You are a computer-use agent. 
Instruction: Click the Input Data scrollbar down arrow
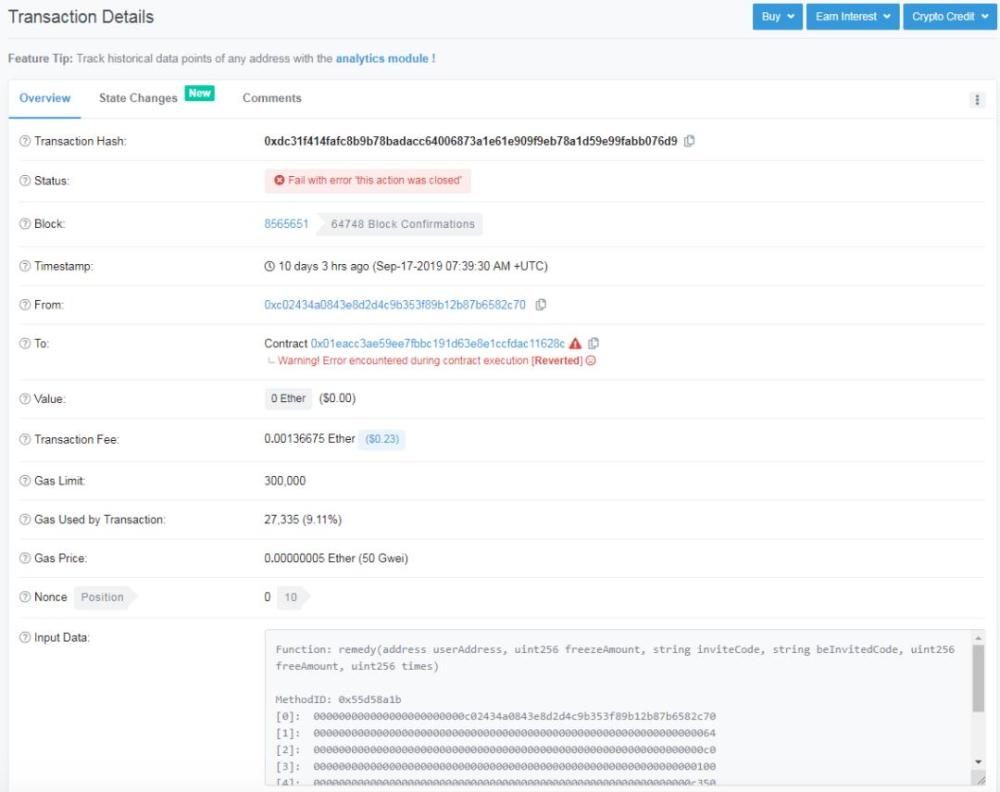pyautogui.click(x=978, y=762)
